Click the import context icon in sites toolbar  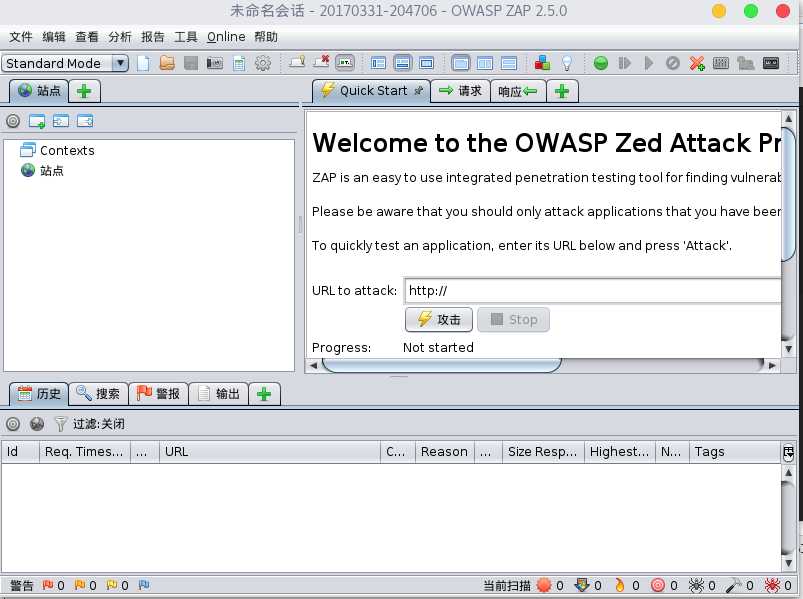point(61,121)
